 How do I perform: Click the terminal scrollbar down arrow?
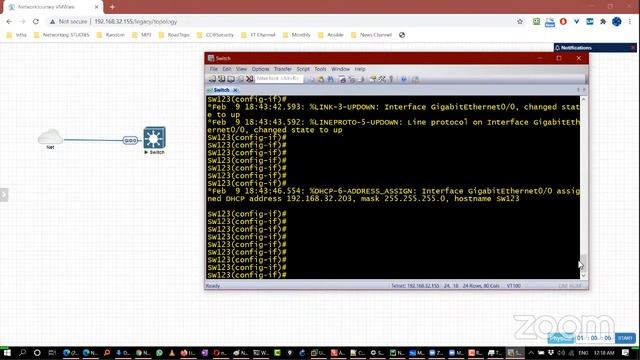point(583,276)
